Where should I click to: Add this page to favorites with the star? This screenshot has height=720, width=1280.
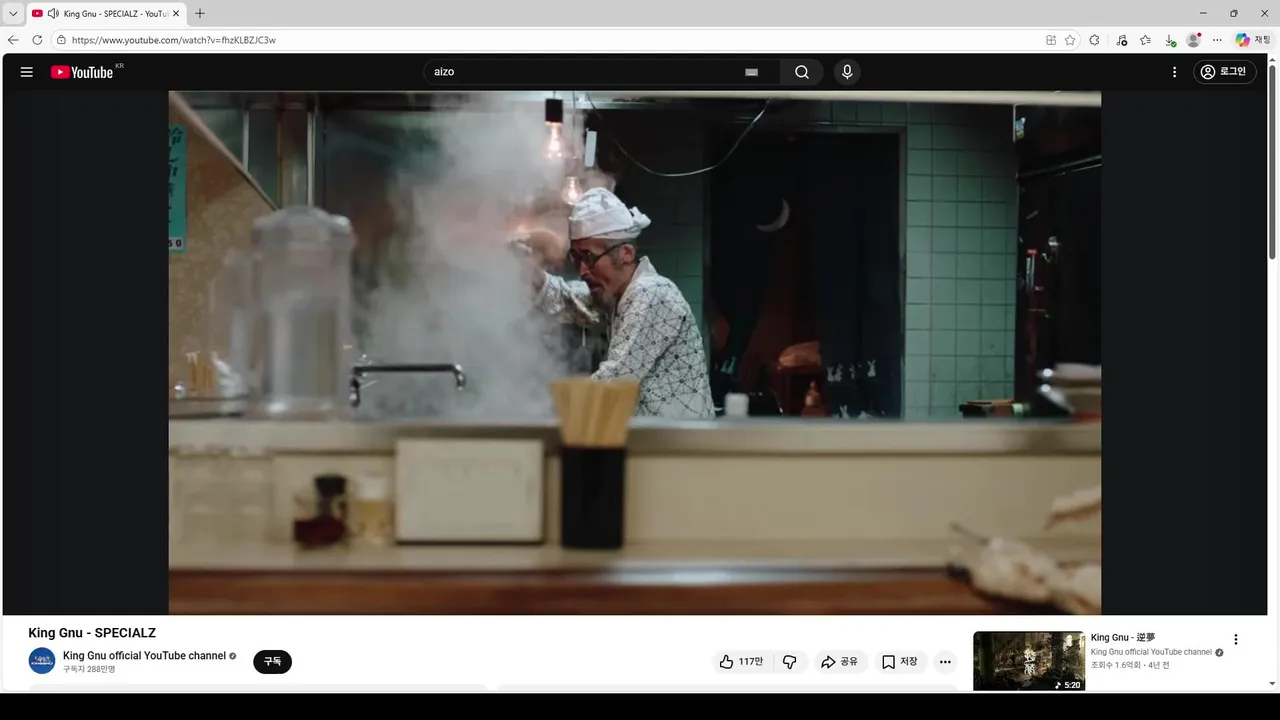[1070, 40]
